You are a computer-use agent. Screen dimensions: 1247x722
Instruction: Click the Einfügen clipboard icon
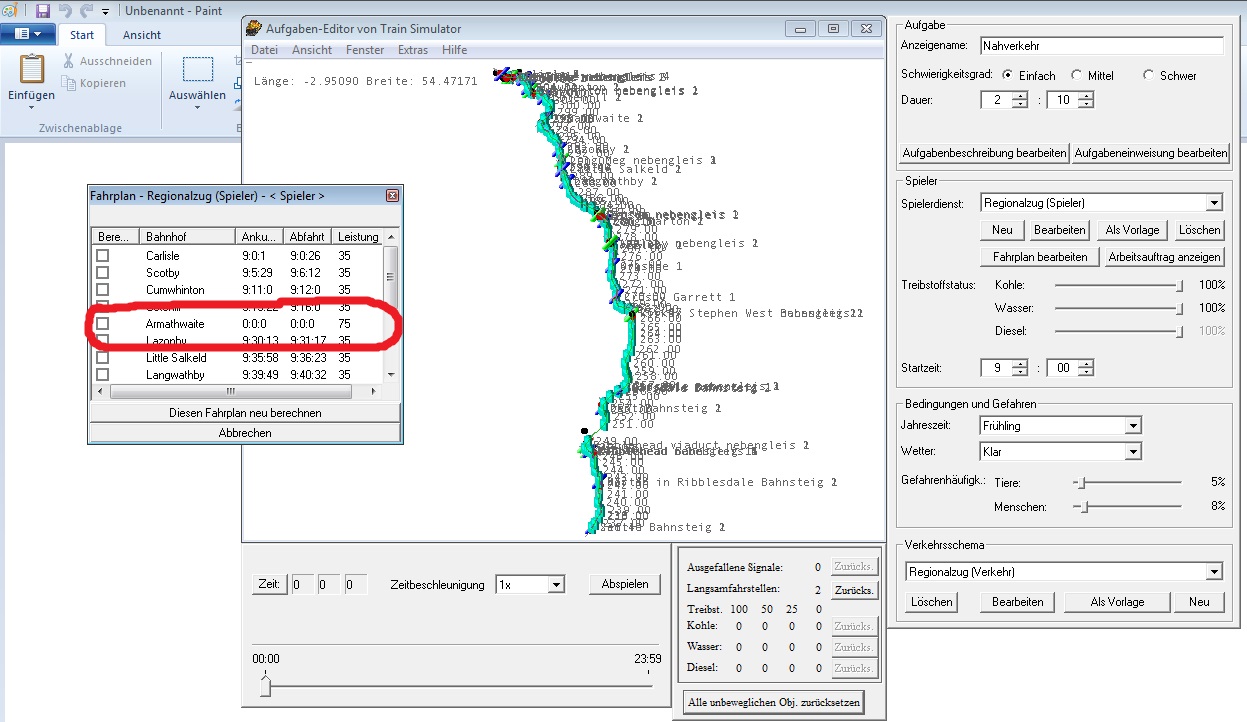point(31,69)
